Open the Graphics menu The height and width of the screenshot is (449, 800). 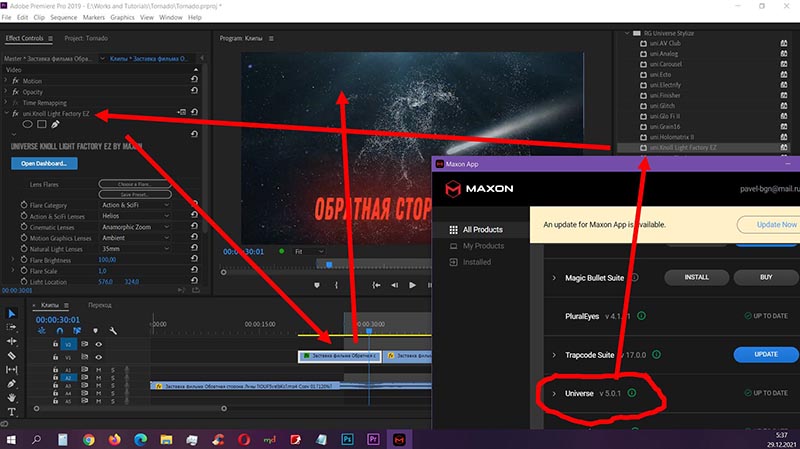click(122, 17)
